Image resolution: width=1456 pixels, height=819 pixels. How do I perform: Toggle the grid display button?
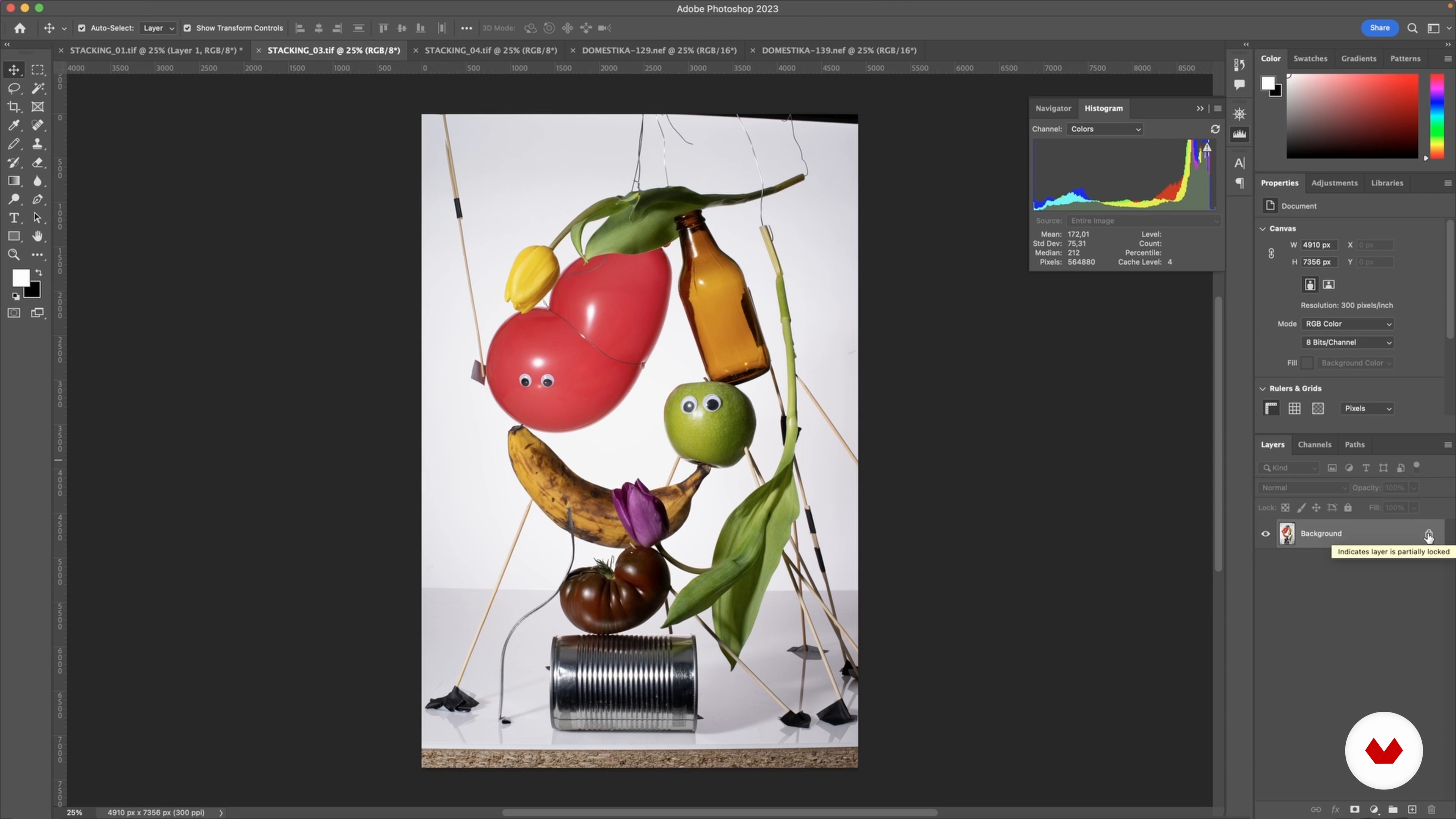click(x=1294, y=409)
